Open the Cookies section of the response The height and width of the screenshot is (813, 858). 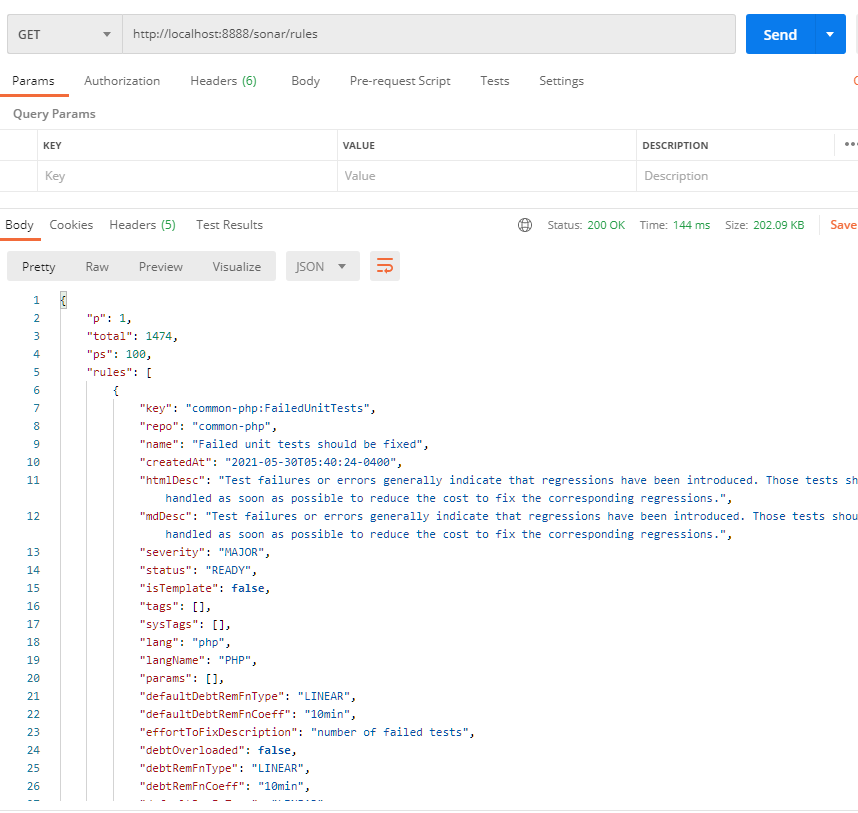click(x=71, y=224)
